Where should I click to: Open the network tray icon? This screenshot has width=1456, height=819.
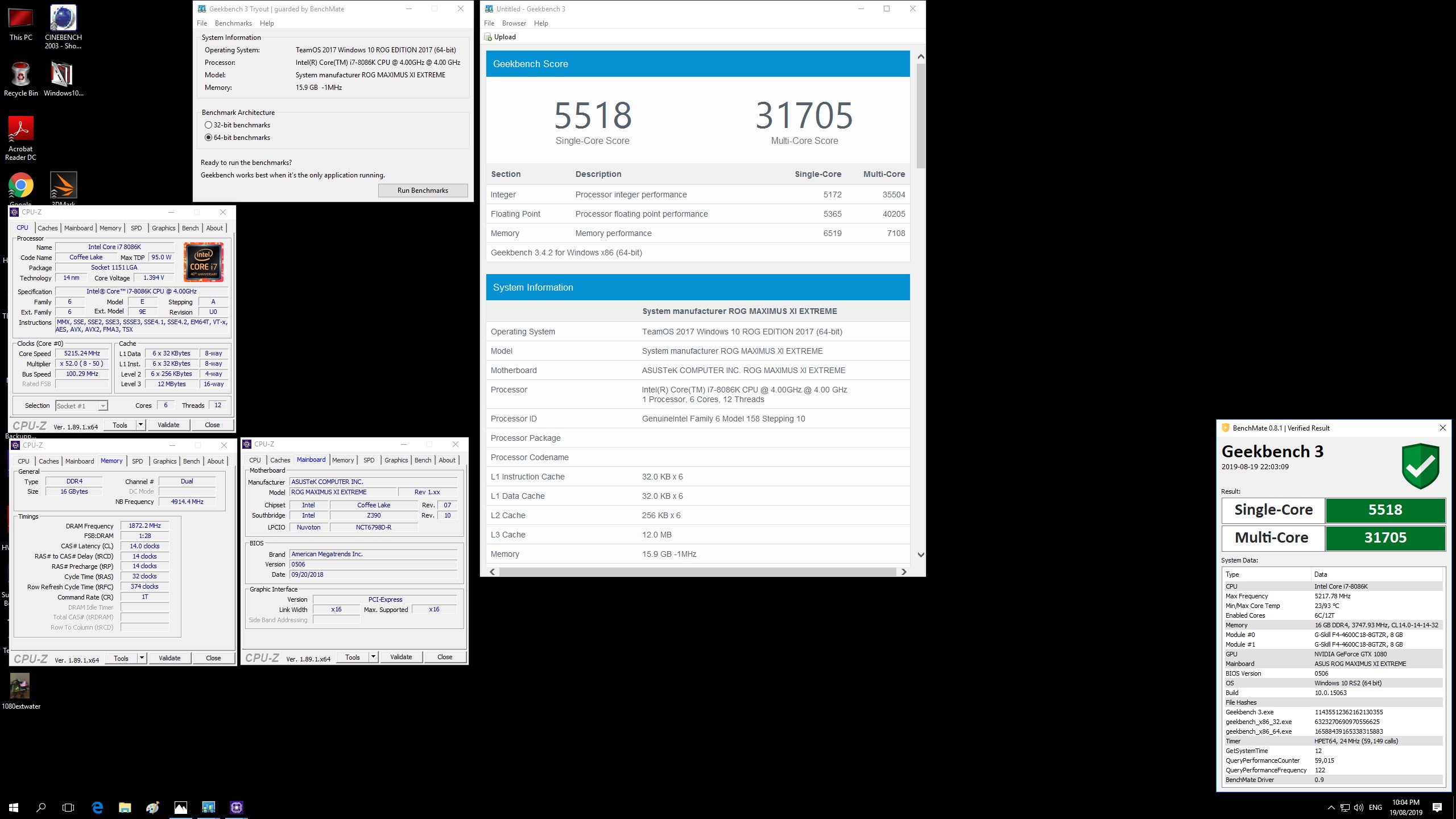[x=1345, y=808]
